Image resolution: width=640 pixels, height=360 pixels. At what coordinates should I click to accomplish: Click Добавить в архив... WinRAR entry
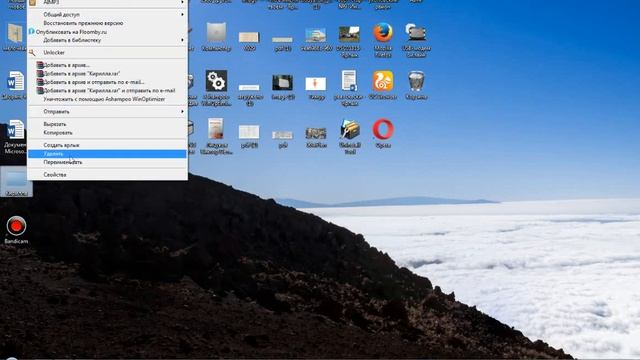coord(107,65)
